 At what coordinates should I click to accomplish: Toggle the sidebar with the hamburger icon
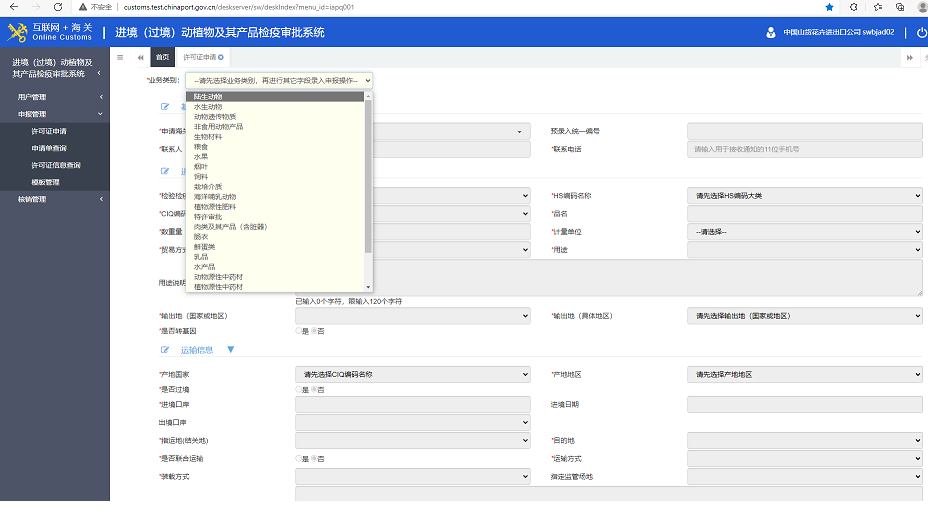tap(120, 57)
